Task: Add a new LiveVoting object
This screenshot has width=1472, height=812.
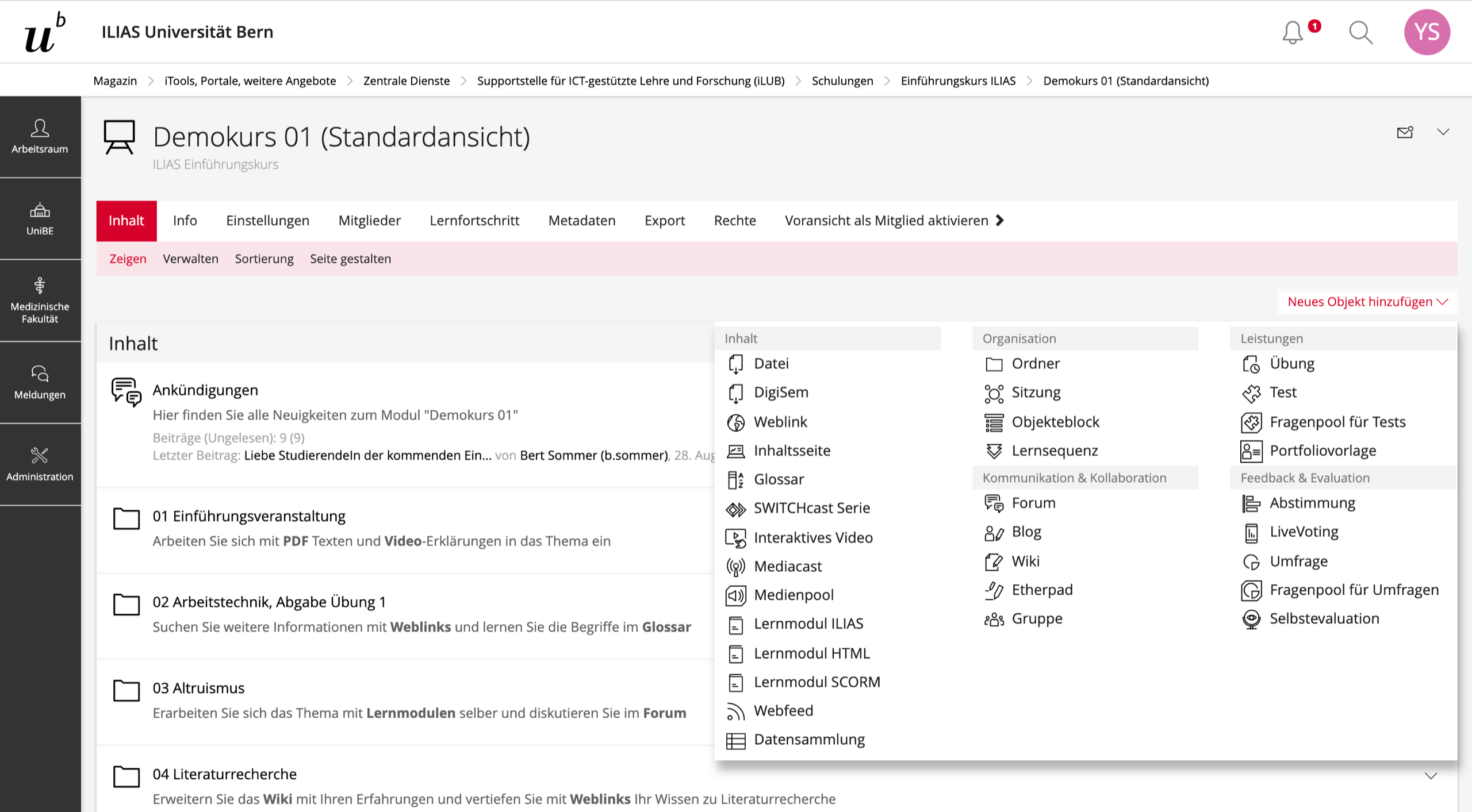Action: [1304, 532]
